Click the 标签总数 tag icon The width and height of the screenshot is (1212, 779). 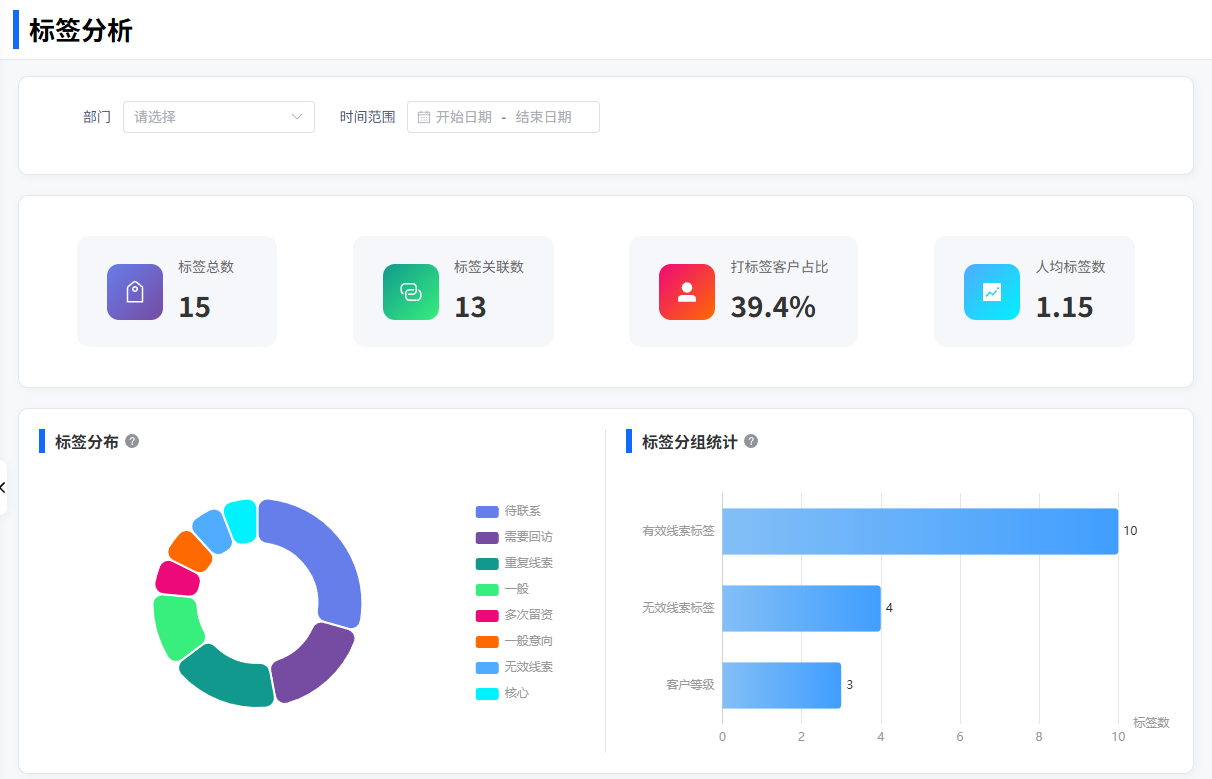135,292
